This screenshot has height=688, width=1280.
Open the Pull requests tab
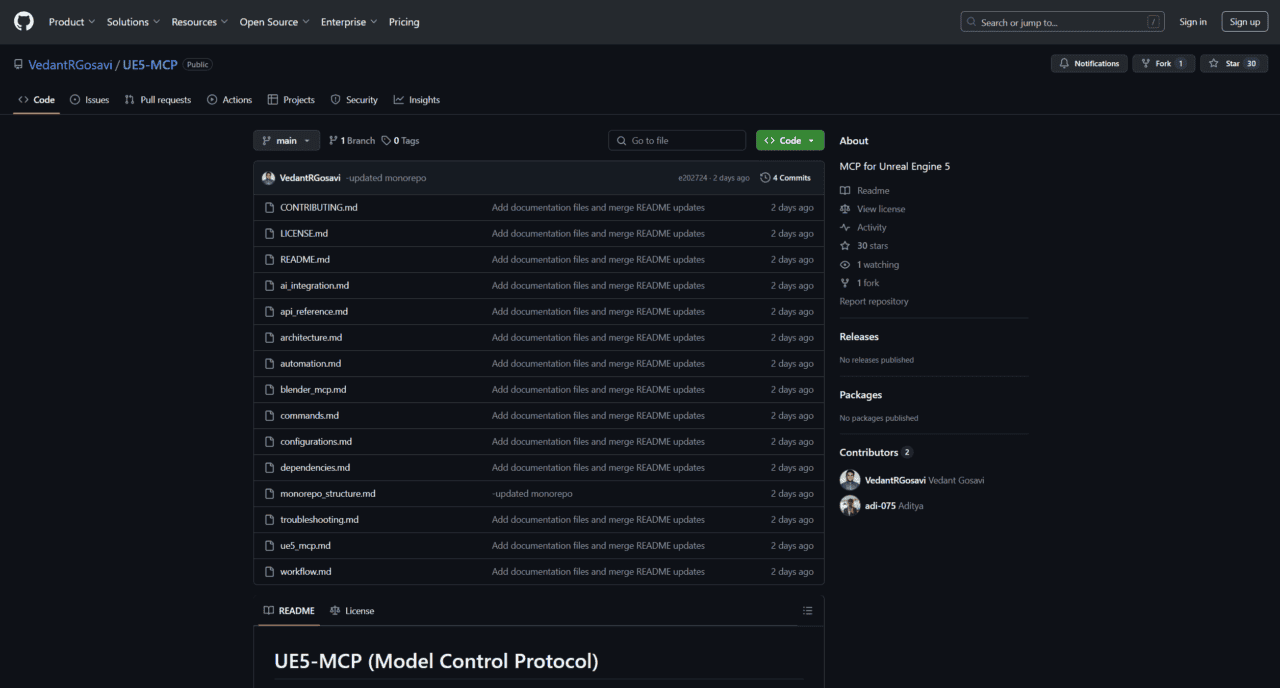point(158,100)
